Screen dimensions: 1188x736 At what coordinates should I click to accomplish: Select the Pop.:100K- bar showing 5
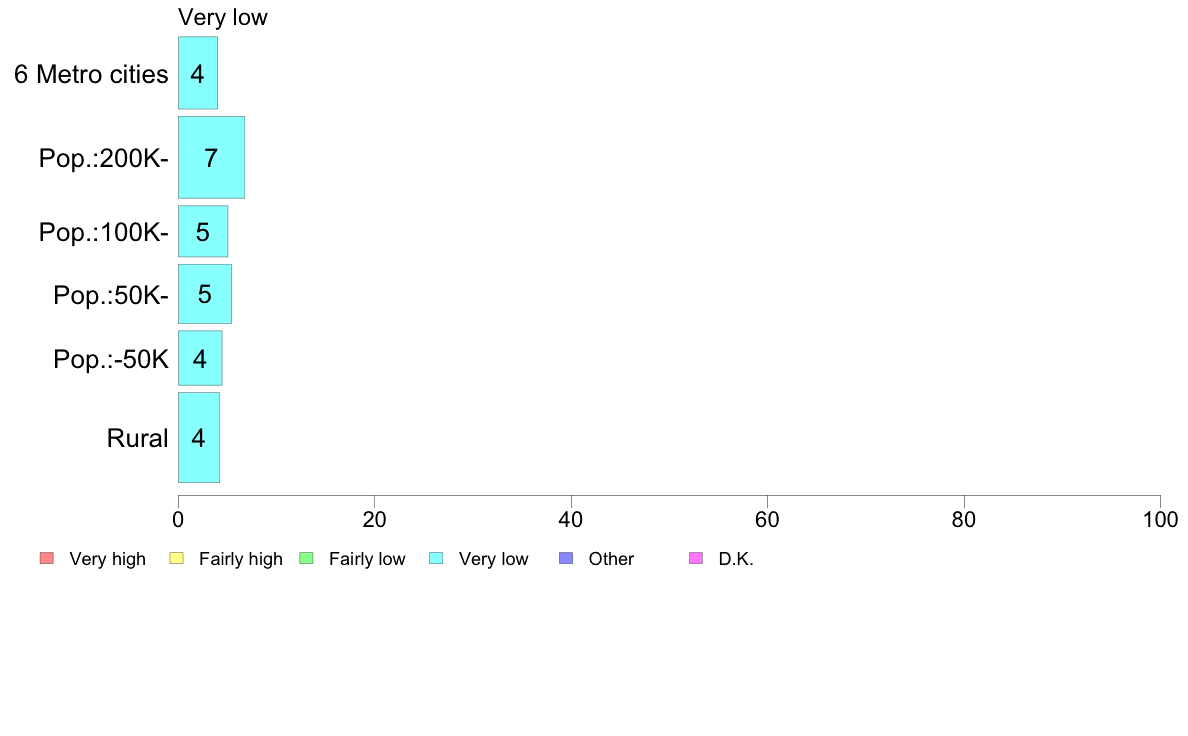203,231
